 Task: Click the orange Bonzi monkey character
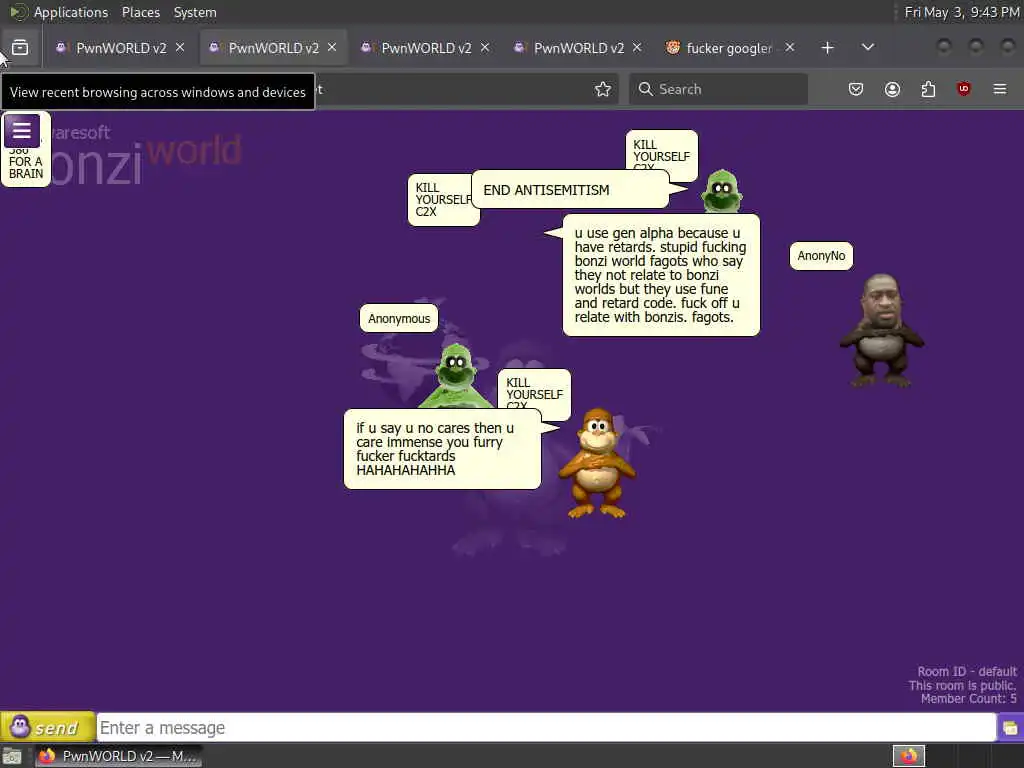coord(597,464)
